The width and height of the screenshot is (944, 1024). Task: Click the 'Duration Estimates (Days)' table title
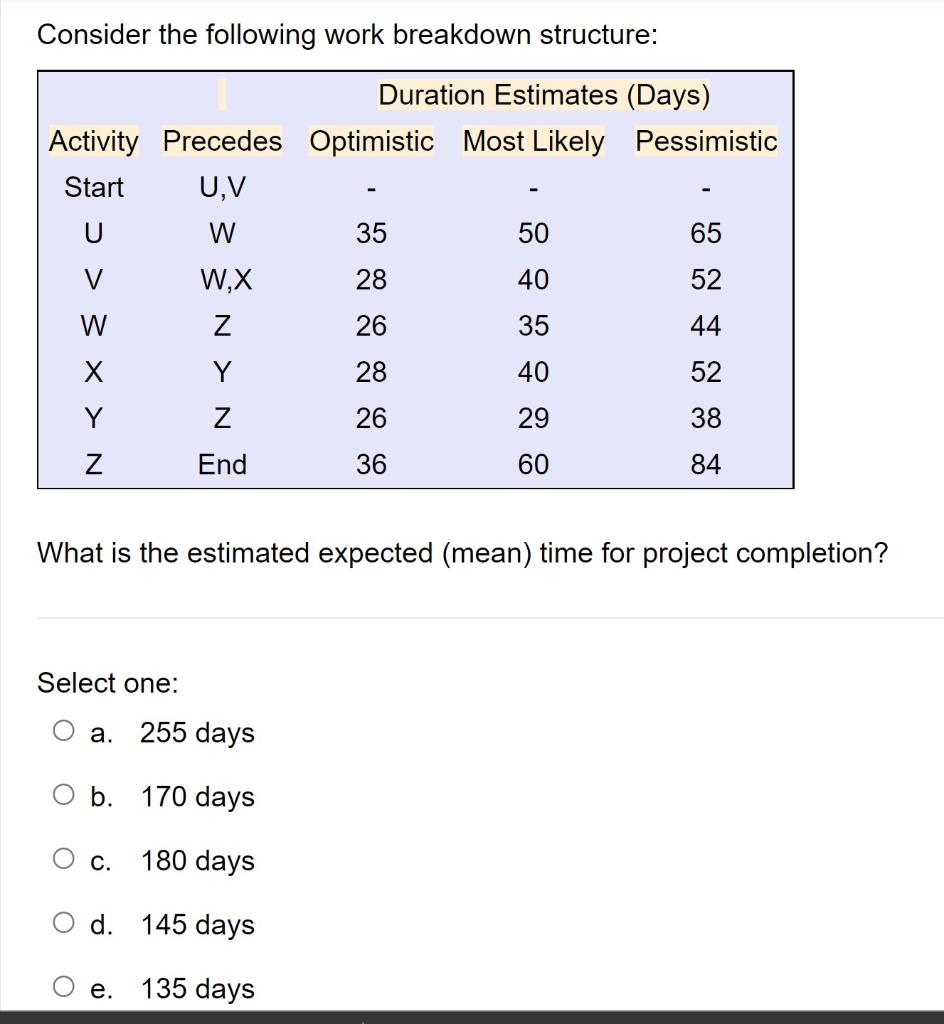[544, 94]
